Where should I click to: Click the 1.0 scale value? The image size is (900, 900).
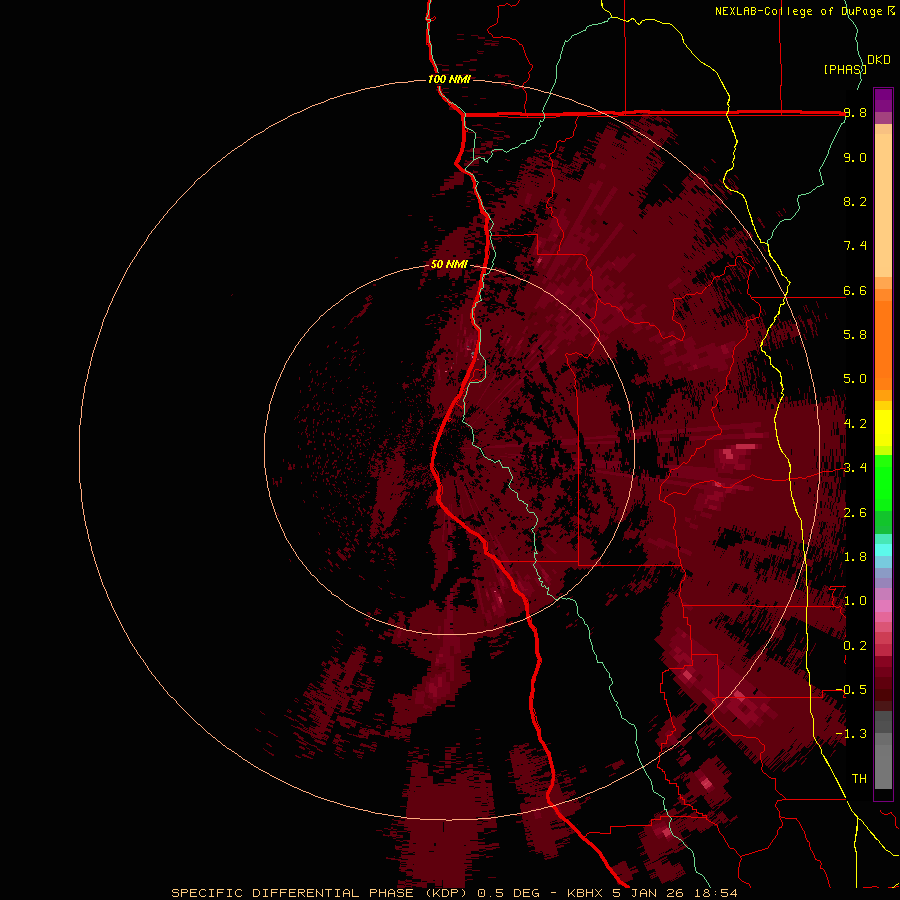855,601
